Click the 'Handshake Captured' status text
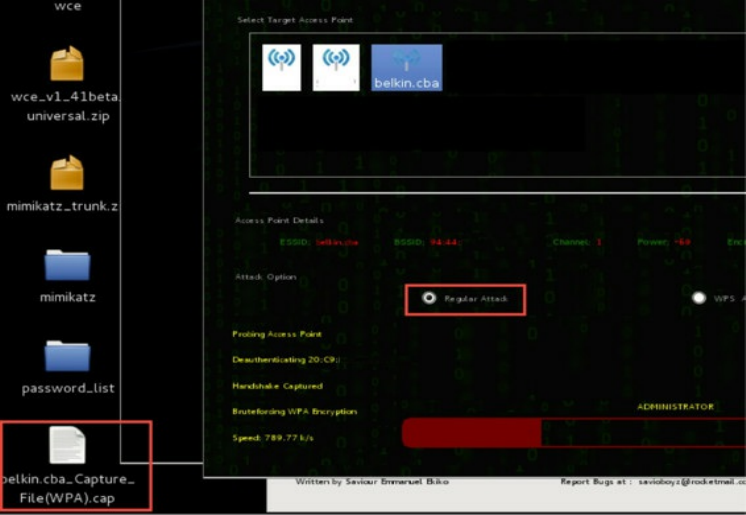The width and height of the screenshot is (746, 515). pos(277,386)
